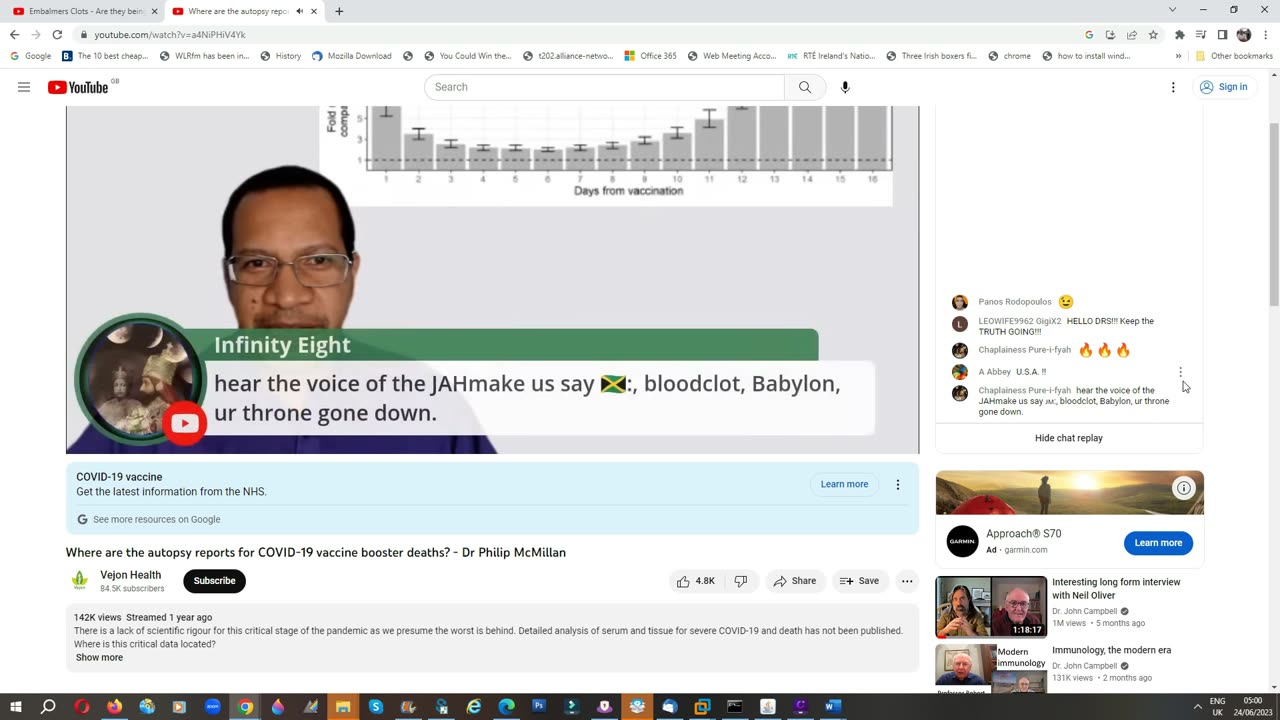This screenshot has width=1280, height=720.
Task: Switch to Embalmers Clots tab
Action: point(82,11)
